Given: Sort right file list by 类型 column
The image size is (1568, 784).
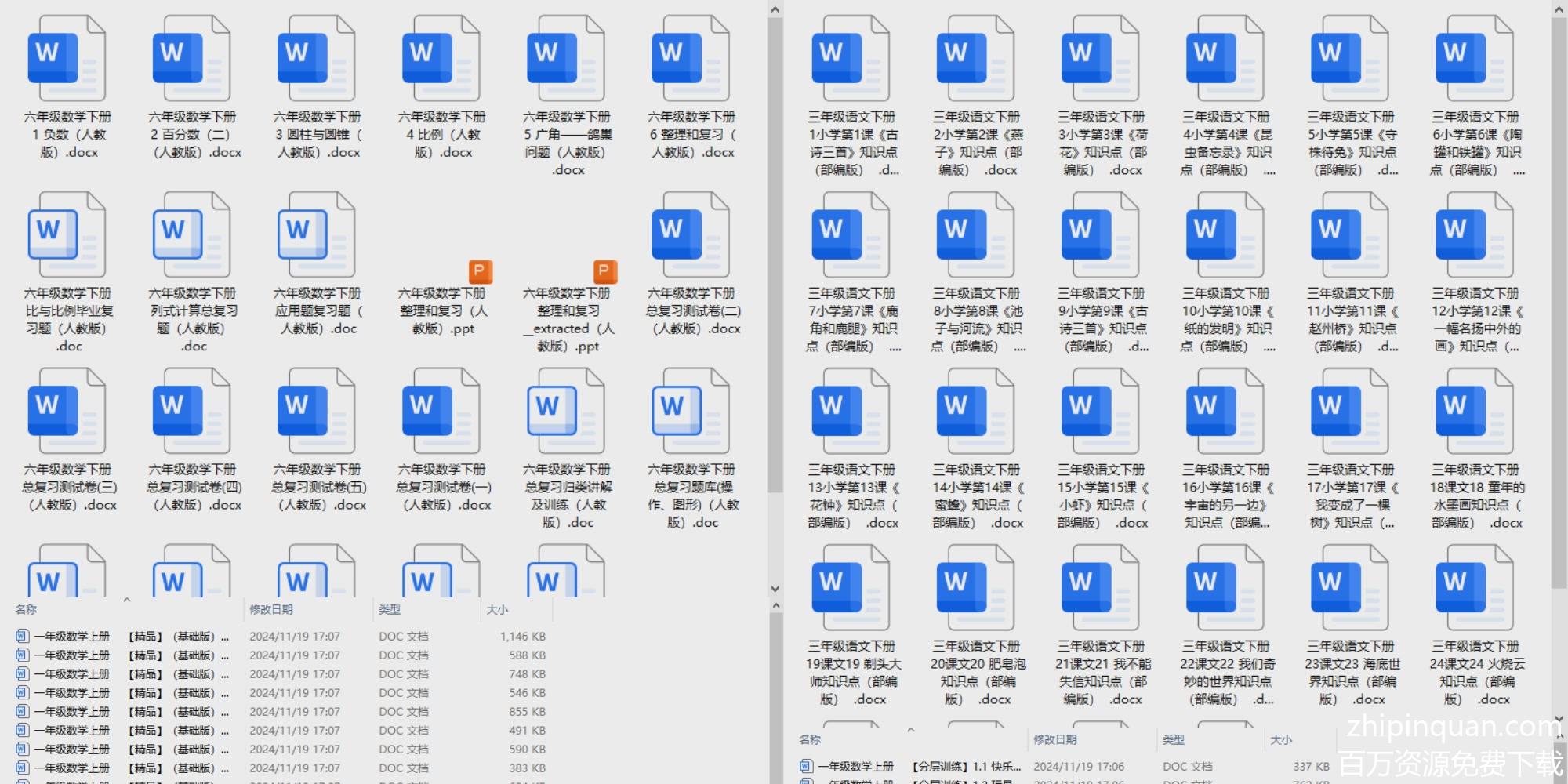Looking at the screenshot, I should tap(1173, 739).
